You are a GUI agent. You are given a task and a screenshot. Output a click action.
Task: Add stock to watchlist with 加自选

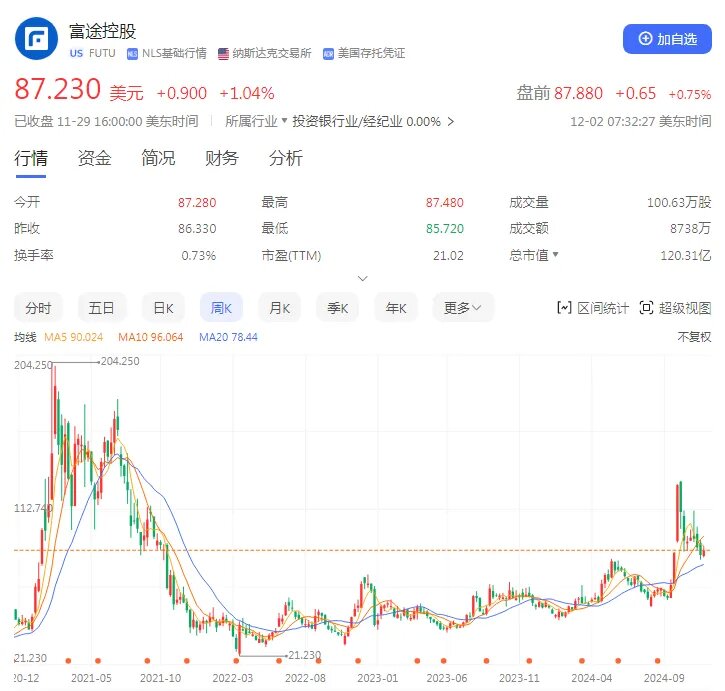pyautogui.click(x=667, y=39)
